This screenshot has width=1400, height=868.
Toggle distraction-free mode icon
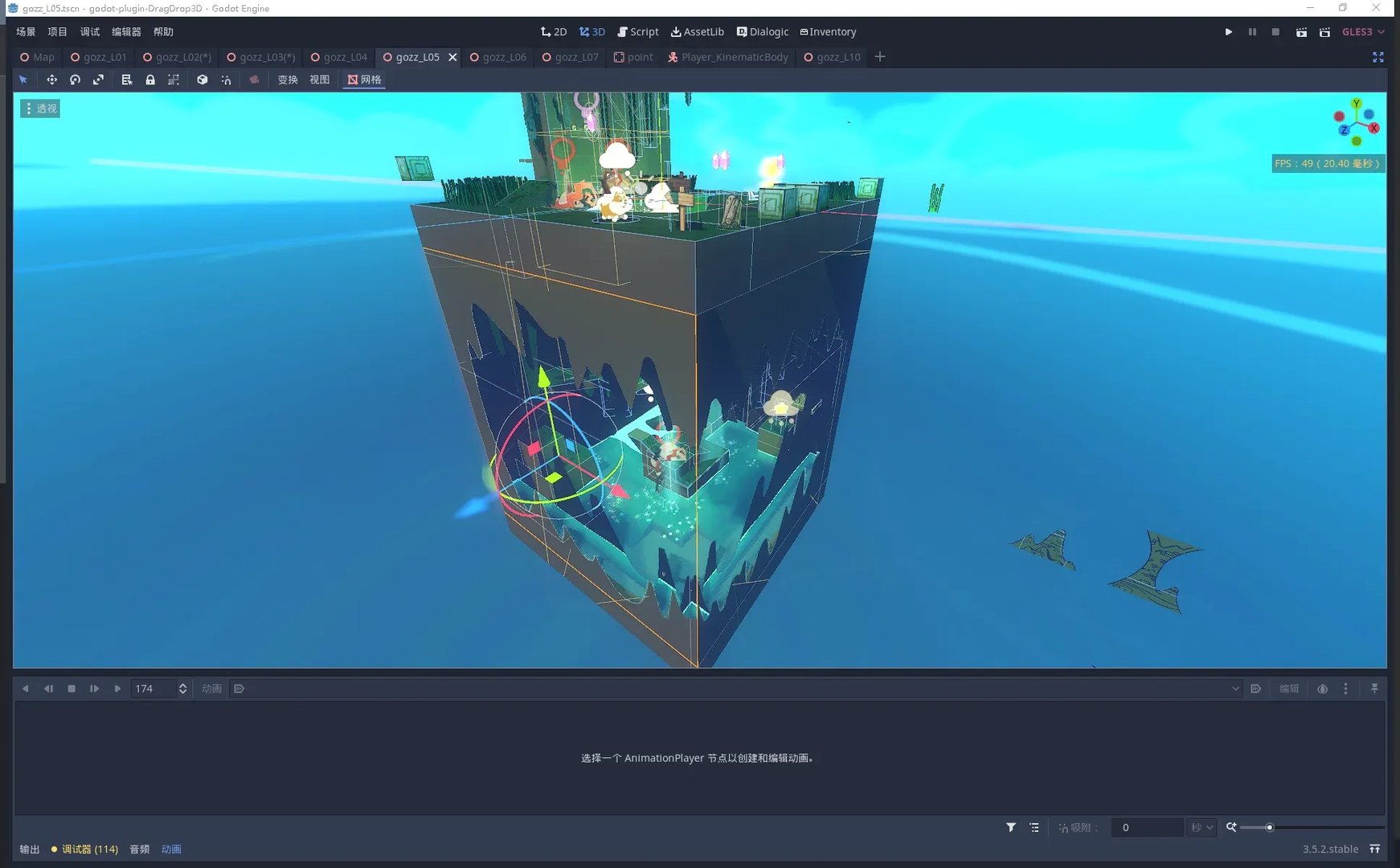[1377, 57]
